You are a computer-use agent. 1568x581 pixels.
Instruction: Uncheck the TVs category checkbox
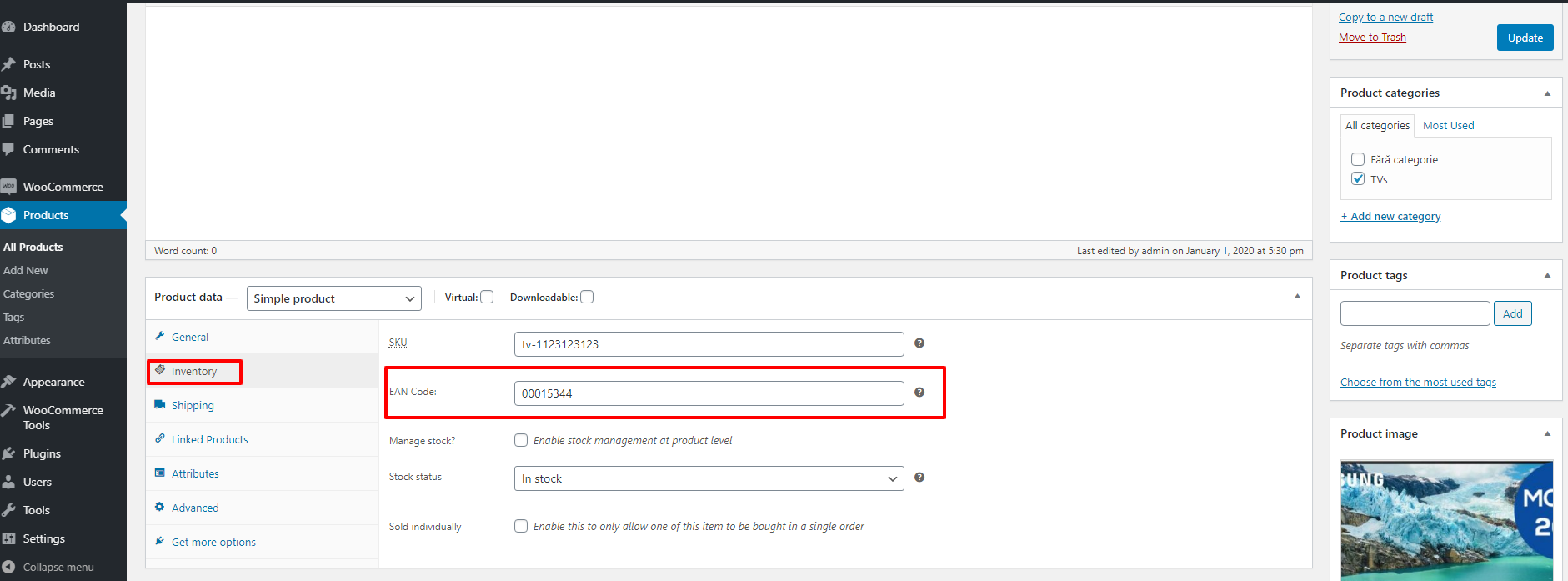coord(1358,179)
